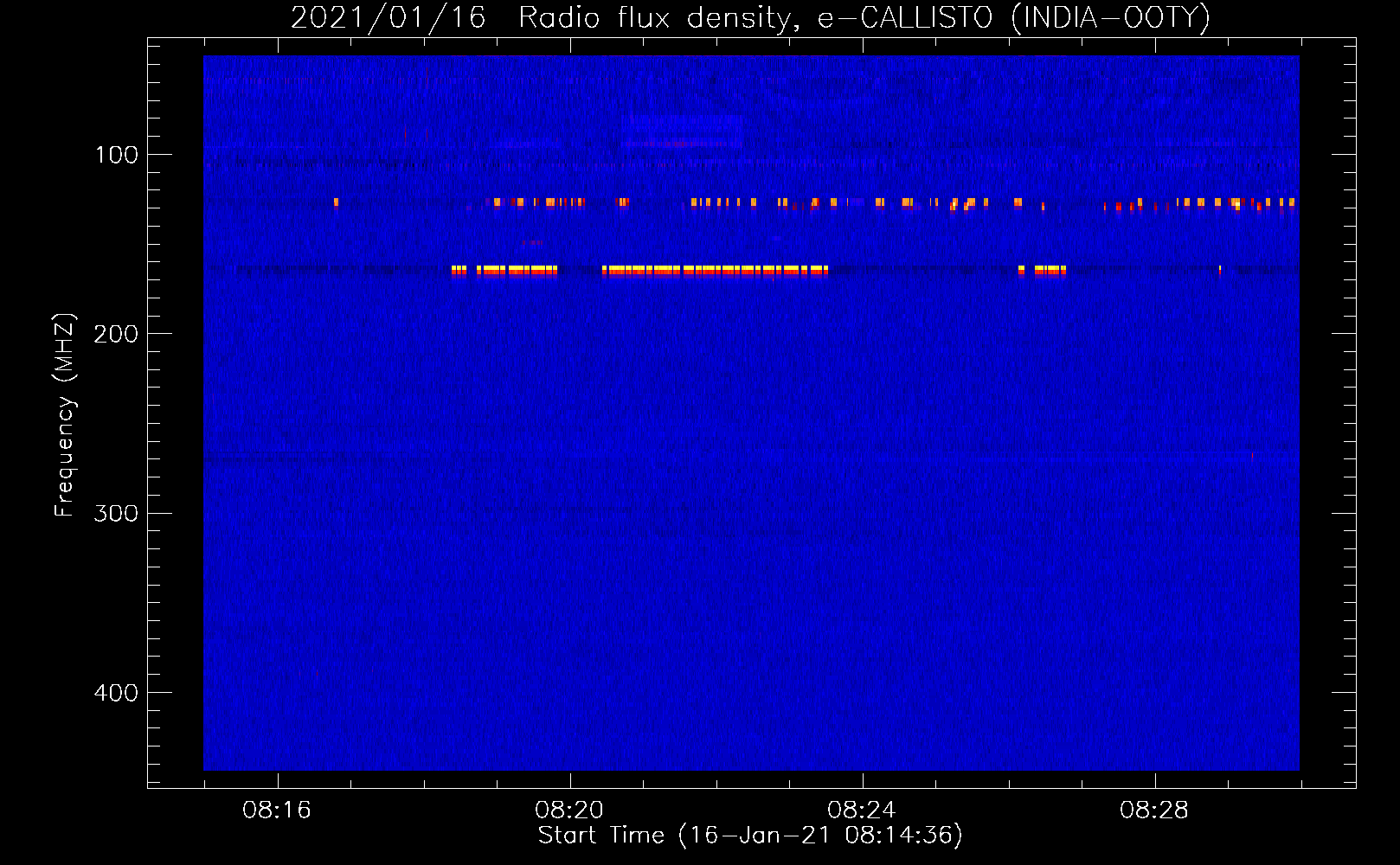This screenshot has width=1400, height=865.
Task: Click the 200 frequency tick label
Action: 117,334
